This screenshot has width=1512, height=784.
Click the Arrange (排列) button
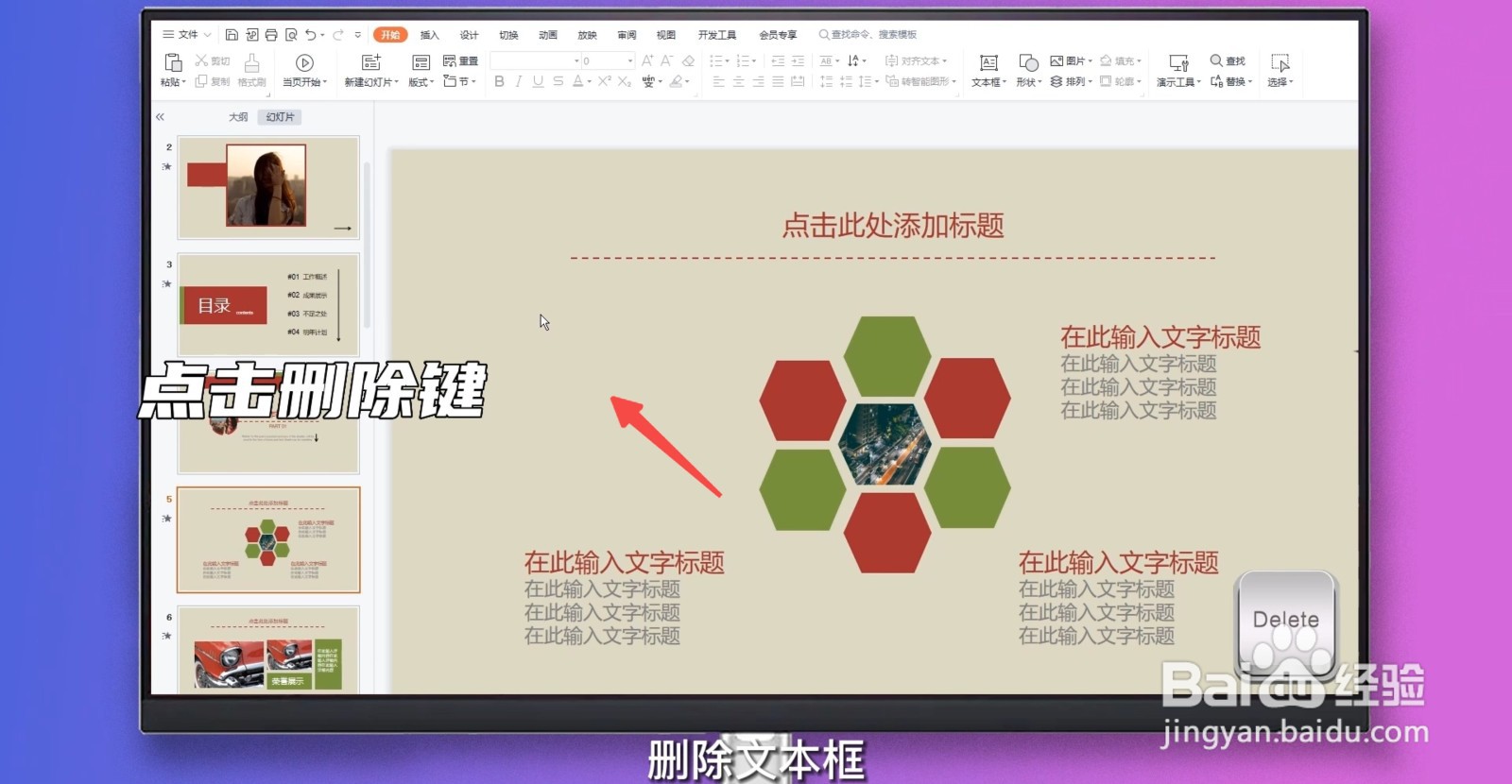pyautogui.click(x=1071, y=81)
